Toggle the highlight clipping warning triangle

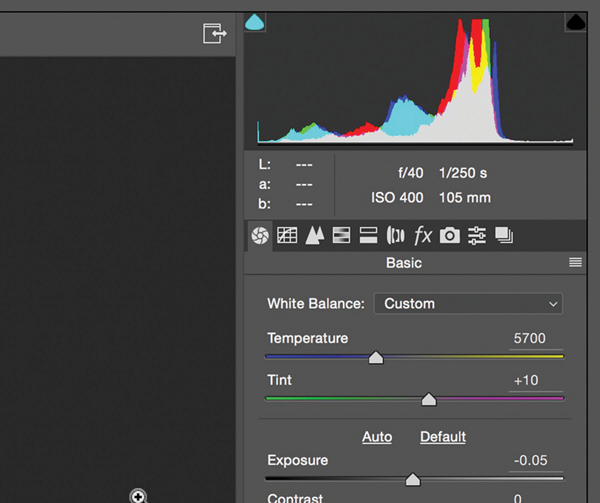tap(576, 21)
